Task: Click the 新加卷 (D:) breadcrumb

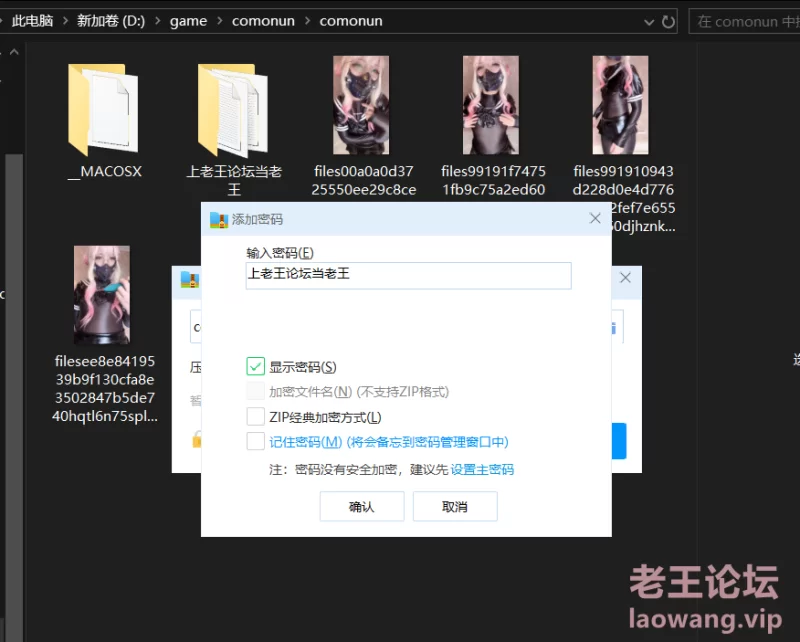Action: [111, 21]
